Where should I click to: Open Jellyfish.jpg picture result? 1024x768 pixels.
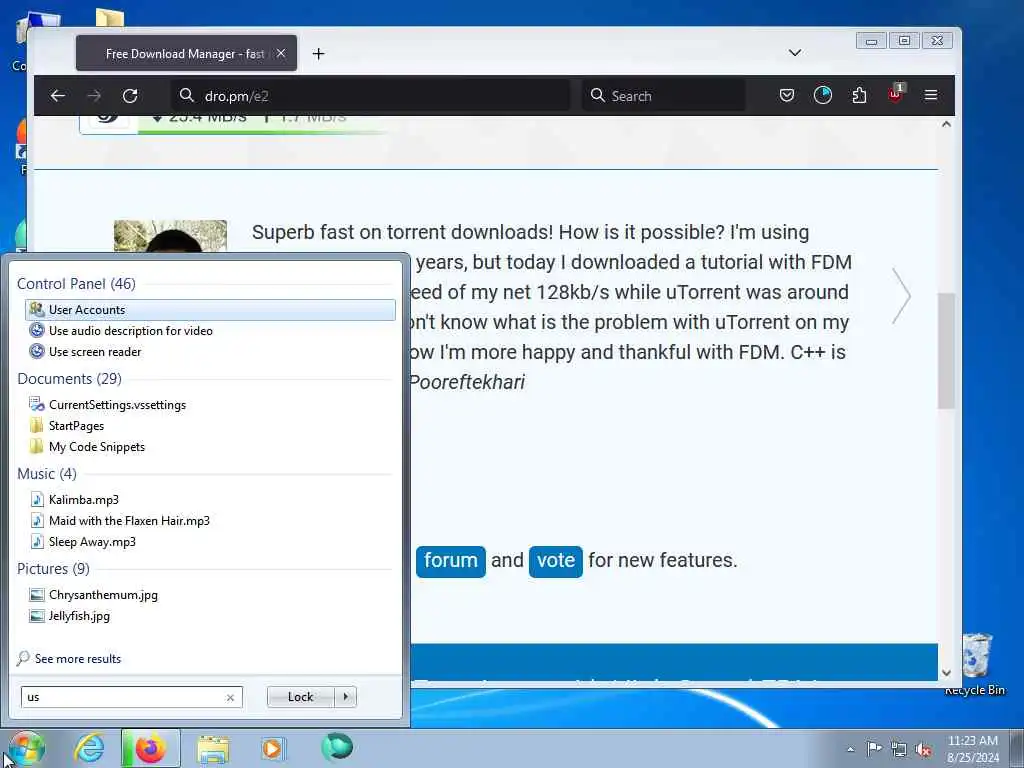pos(210,616)
